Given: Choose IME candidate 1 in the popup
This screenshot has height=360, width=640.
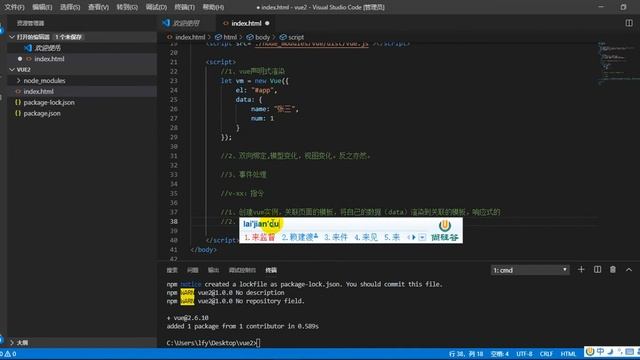Looking at the screenshot, I should pos(260,237).
